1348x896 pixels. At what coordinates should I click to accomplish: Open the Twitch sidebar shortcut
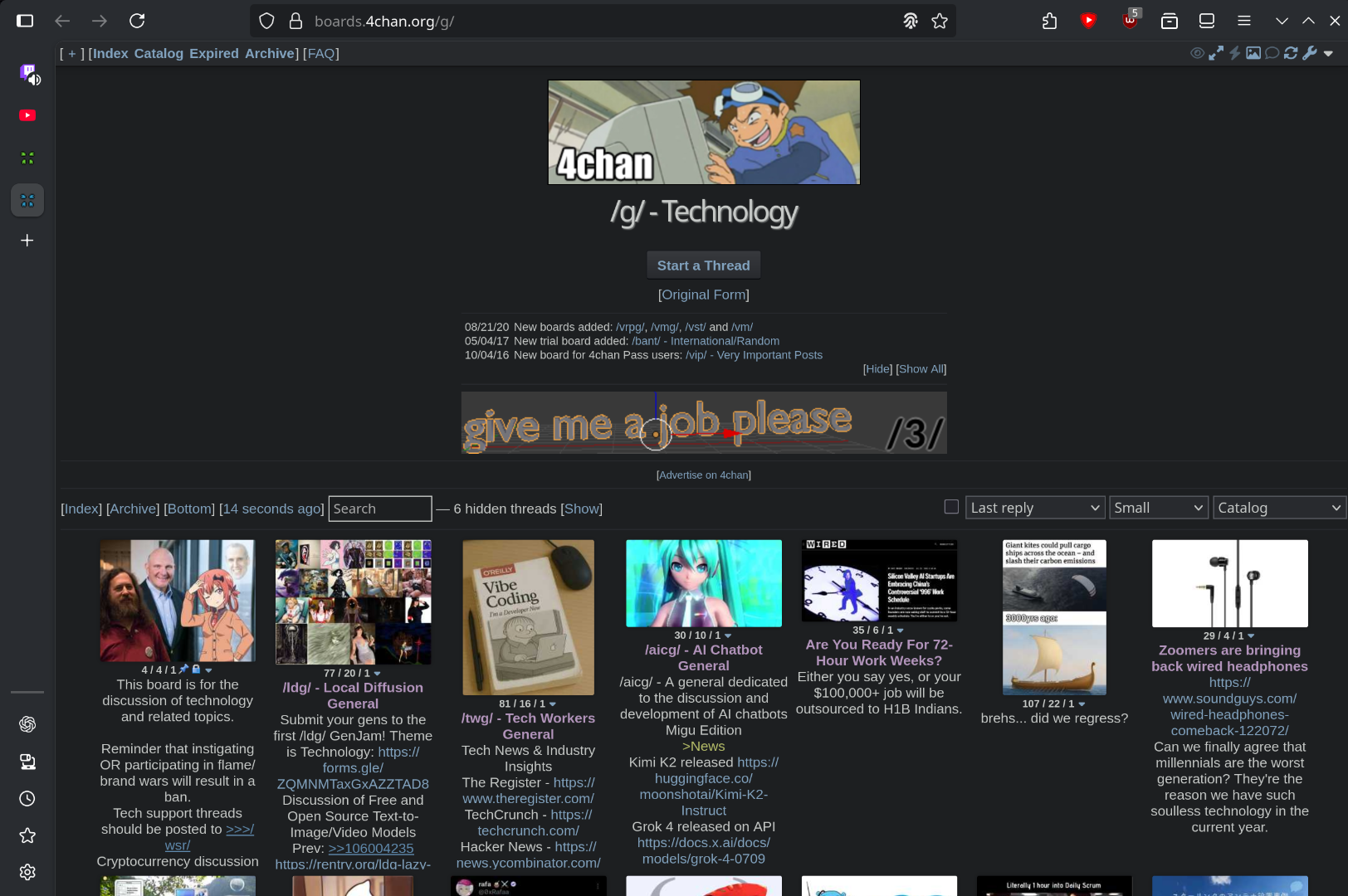[x=27, y=73]
